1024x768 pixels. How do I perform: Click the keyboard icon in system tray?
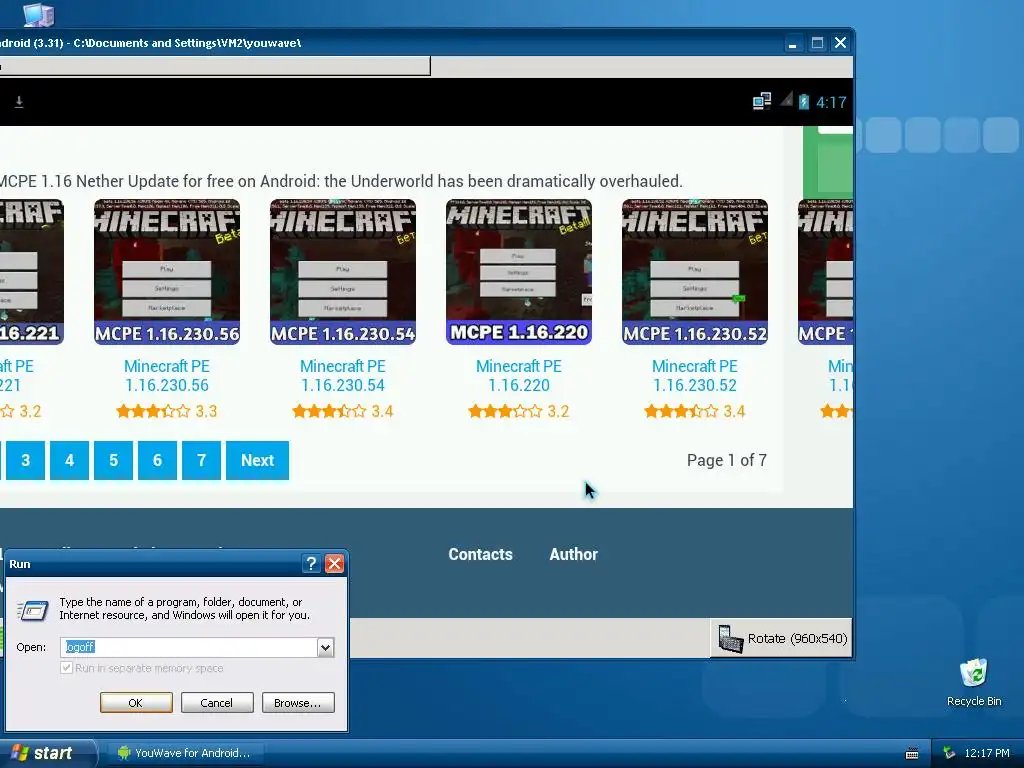coord(912,754)
